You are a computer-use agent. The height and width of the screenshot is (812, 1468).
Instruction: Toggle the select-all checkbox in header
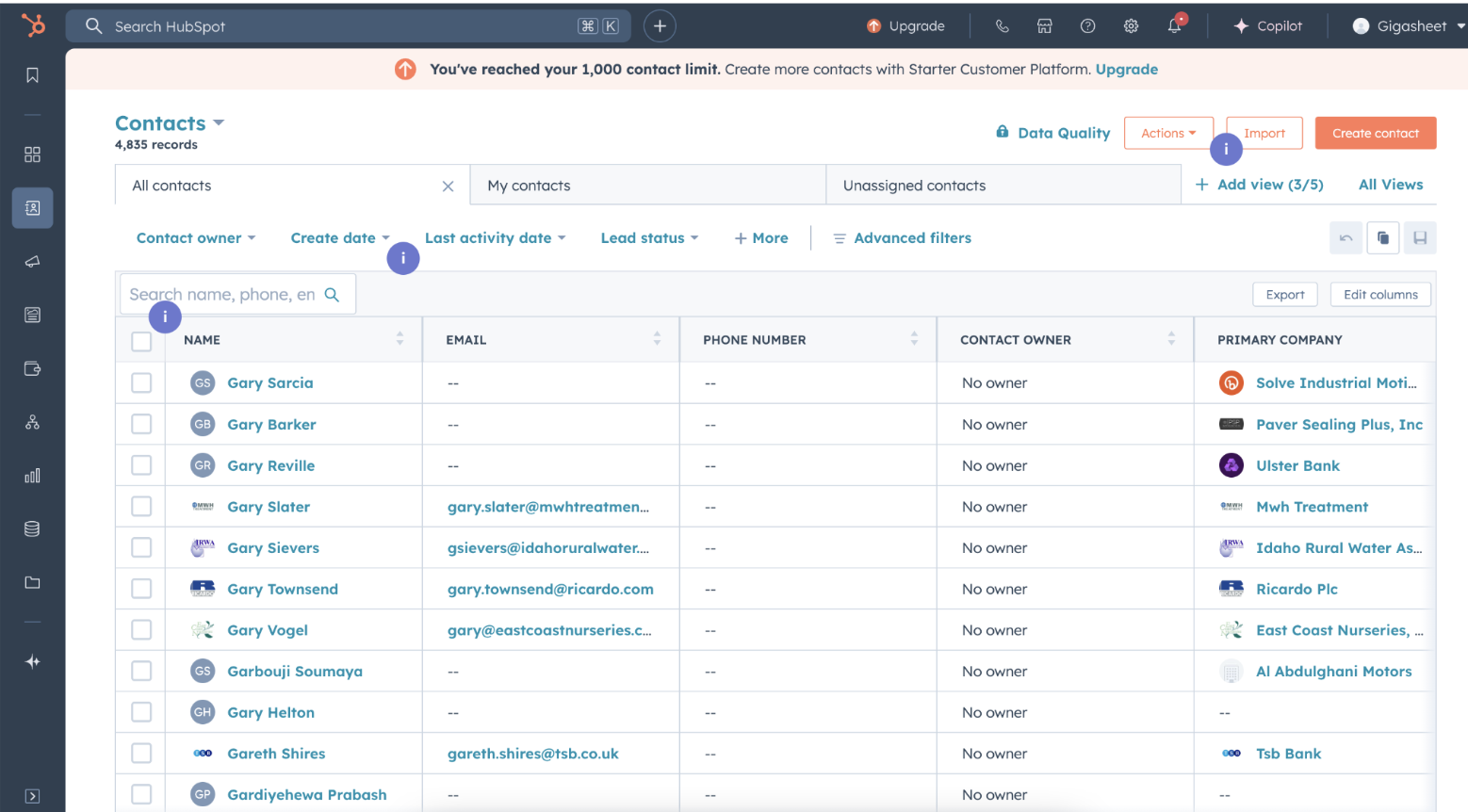click(141, 341)
